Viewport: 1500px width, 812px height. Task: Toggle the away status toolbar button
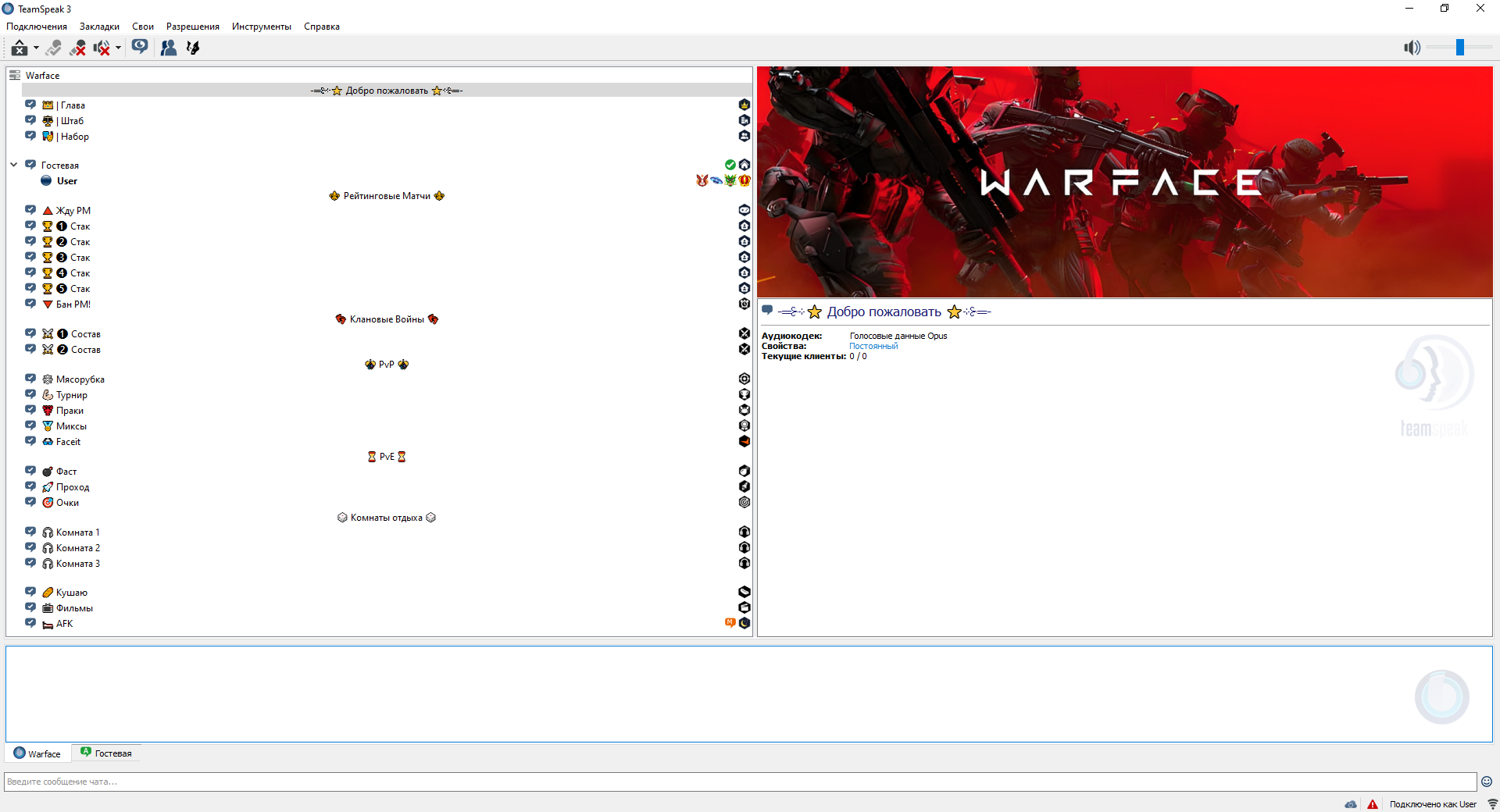(53, 48)
